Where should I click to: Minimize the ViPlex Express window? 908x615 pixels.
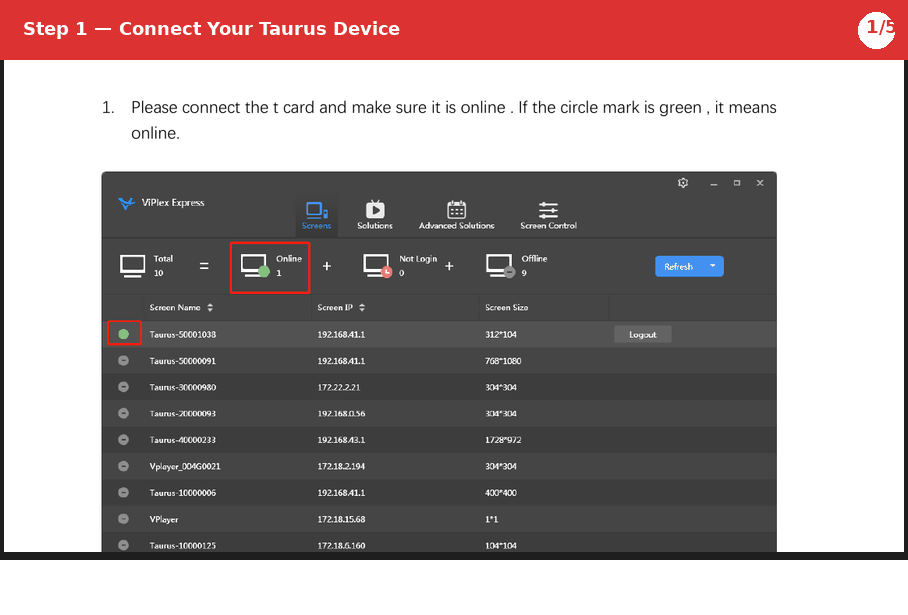pyautogui.click(x=713, y=184)
